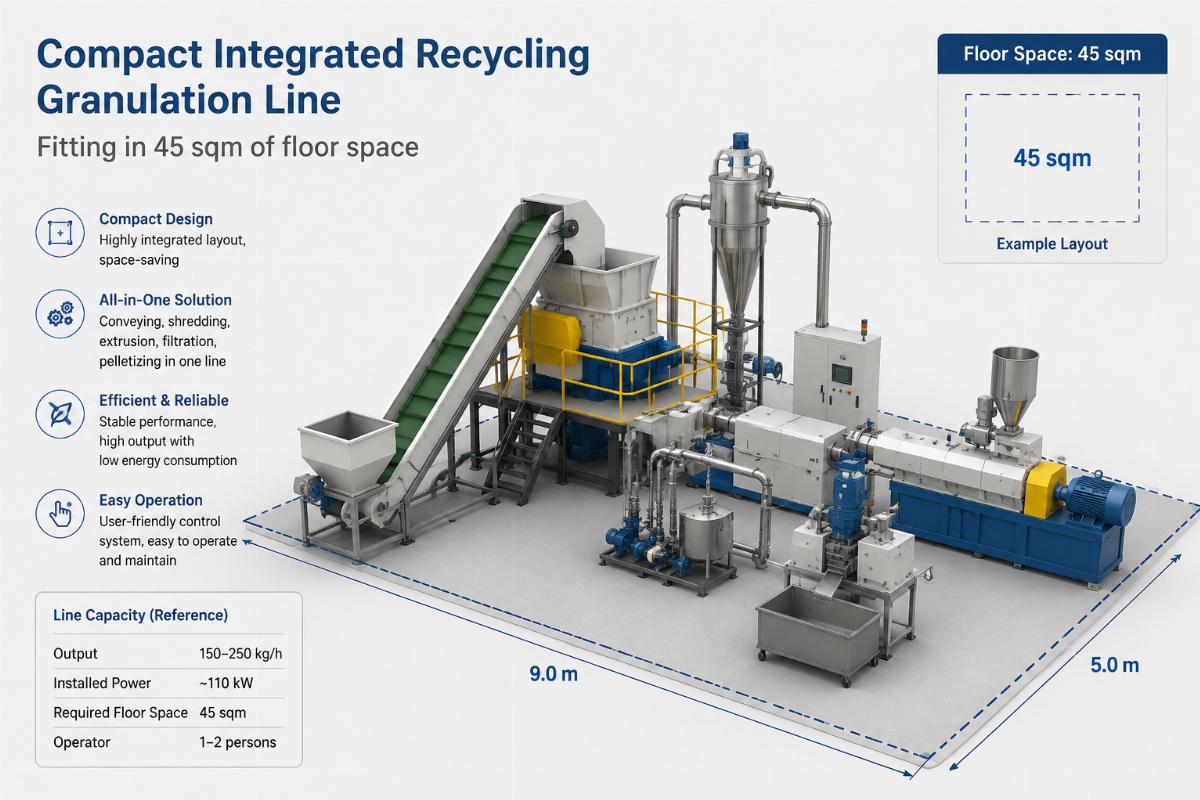
Task: Click the 'Compact Integrated Recycling' title line
Action: coord(312,55)
